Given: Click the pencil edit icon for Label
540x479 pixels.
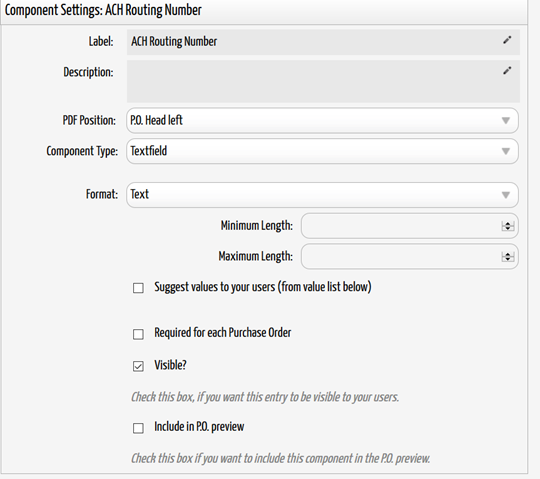Looking at the screenshot, I should [507, 40].
